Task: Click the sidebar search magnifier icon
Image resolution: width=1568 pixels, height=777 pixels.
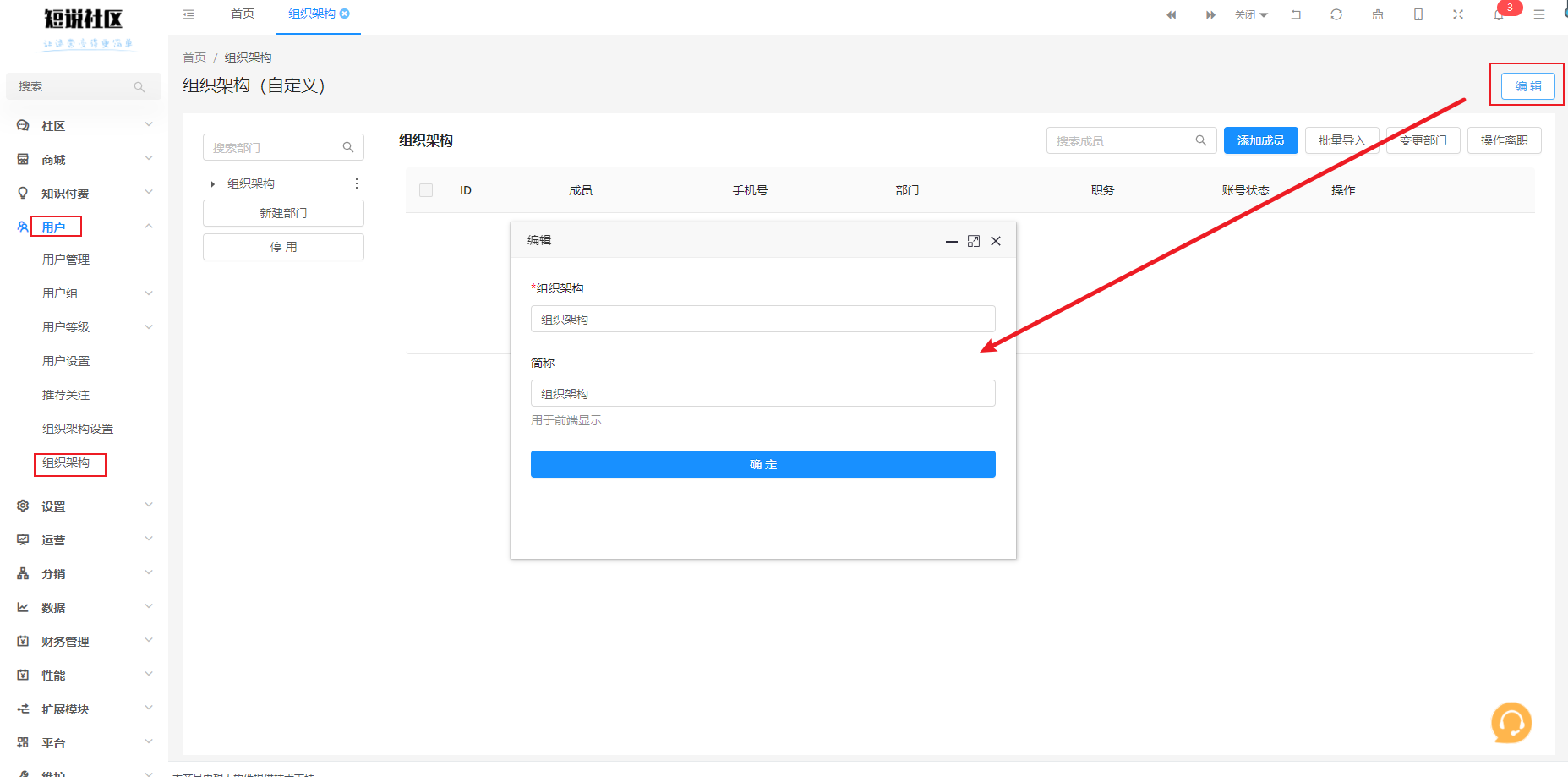Action: tap(139, 86)
